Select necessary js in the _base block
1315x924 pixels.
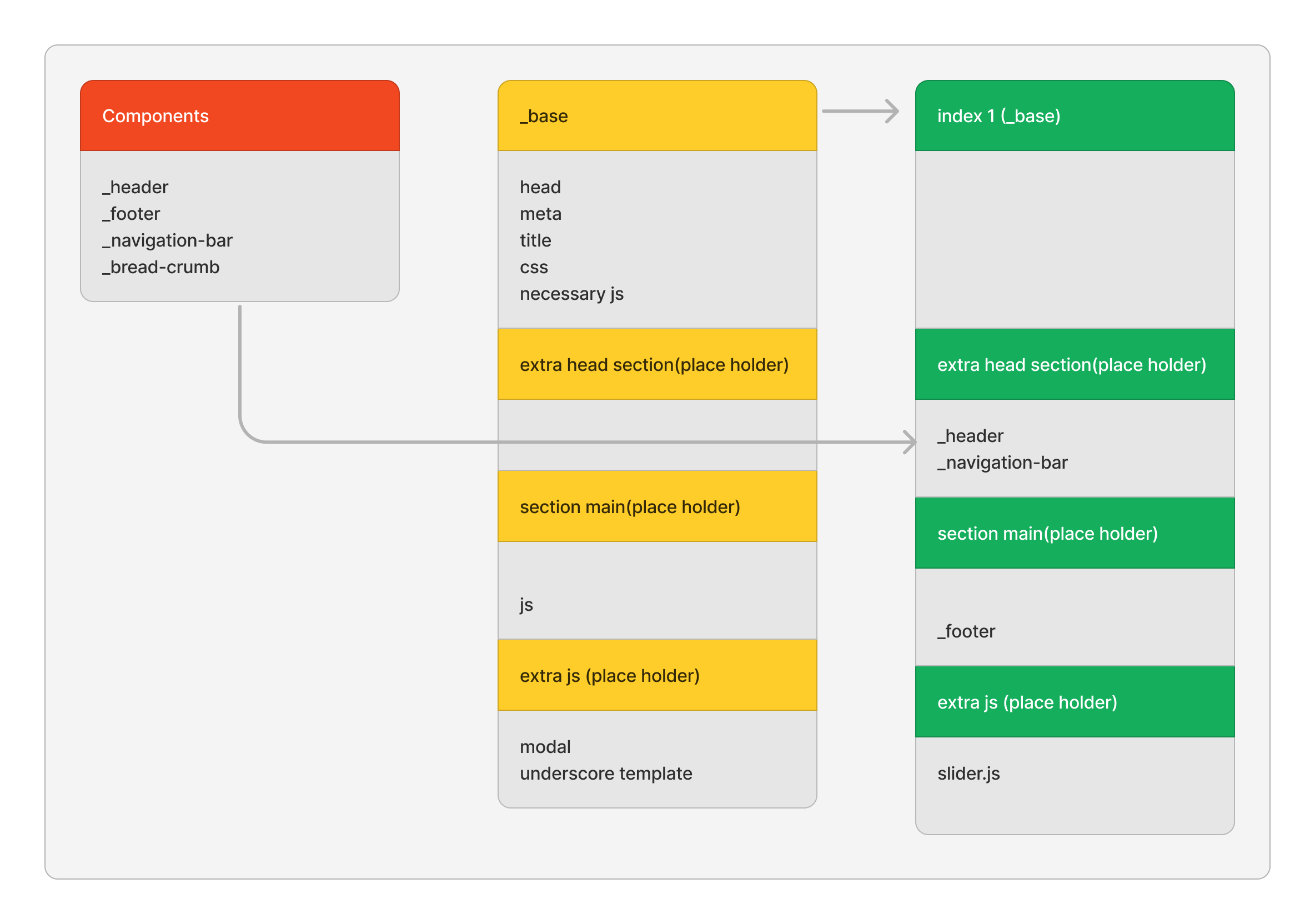click(x=571, y=293)
